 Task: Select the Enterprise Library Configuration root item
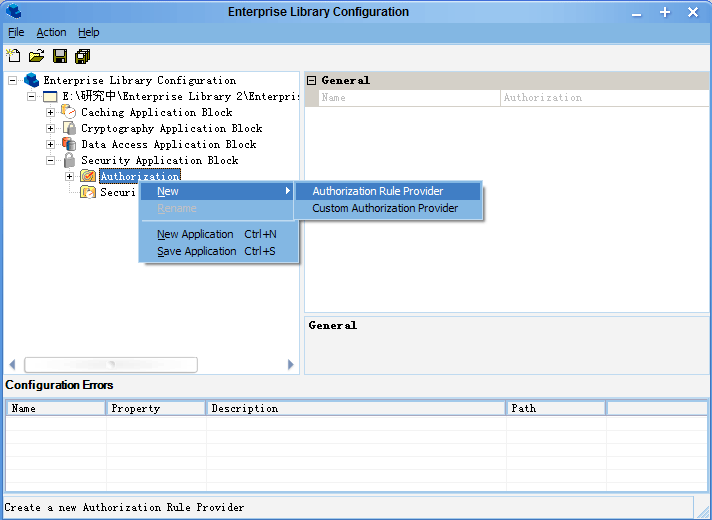tap(140, 80)
